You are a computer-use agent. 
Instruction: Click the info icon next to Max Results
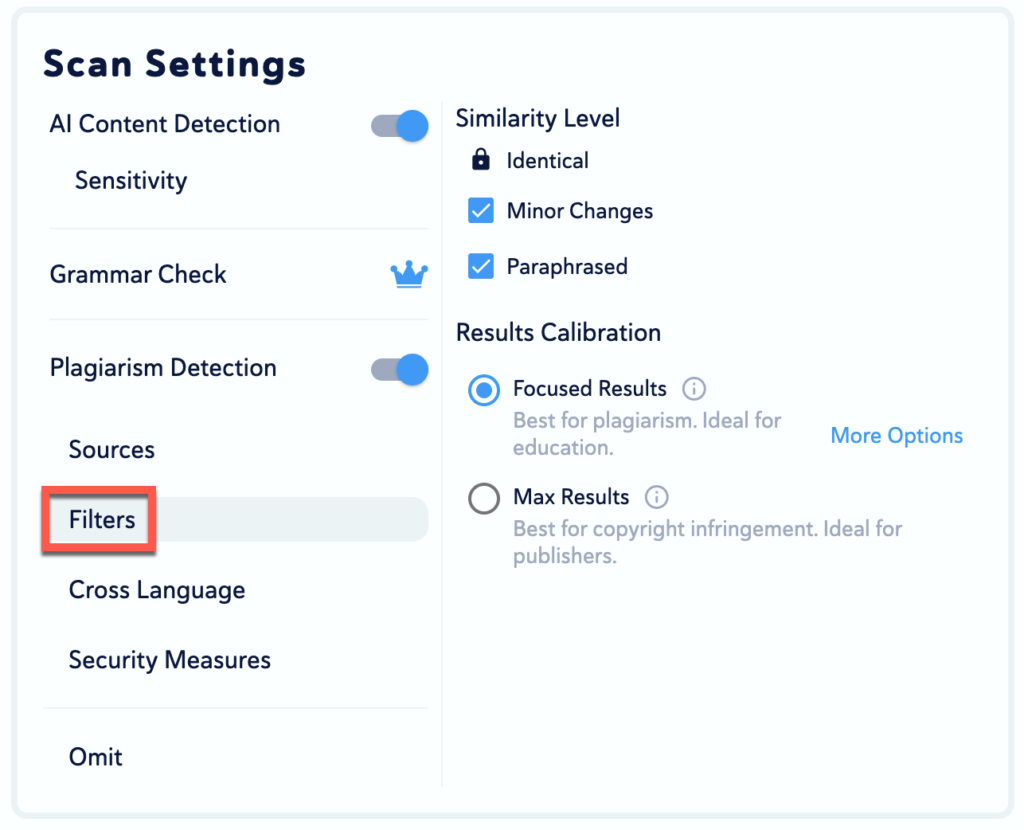pyautogui.click(x=657, y=497)
